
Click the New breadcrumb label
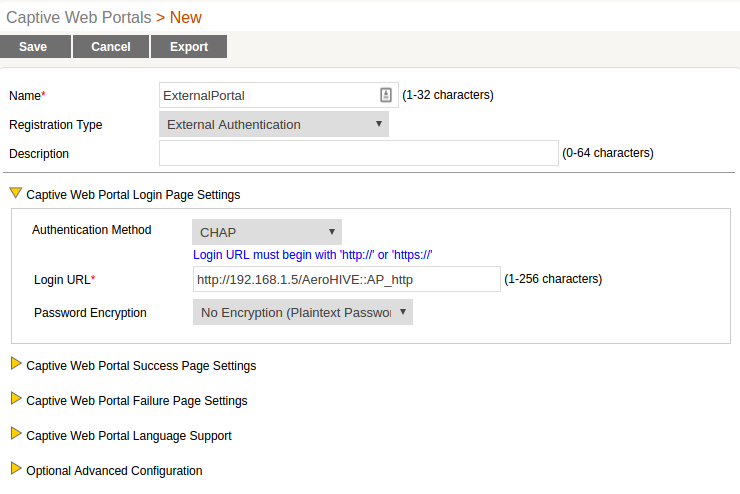pyautogui.click(x=185, y=17)
